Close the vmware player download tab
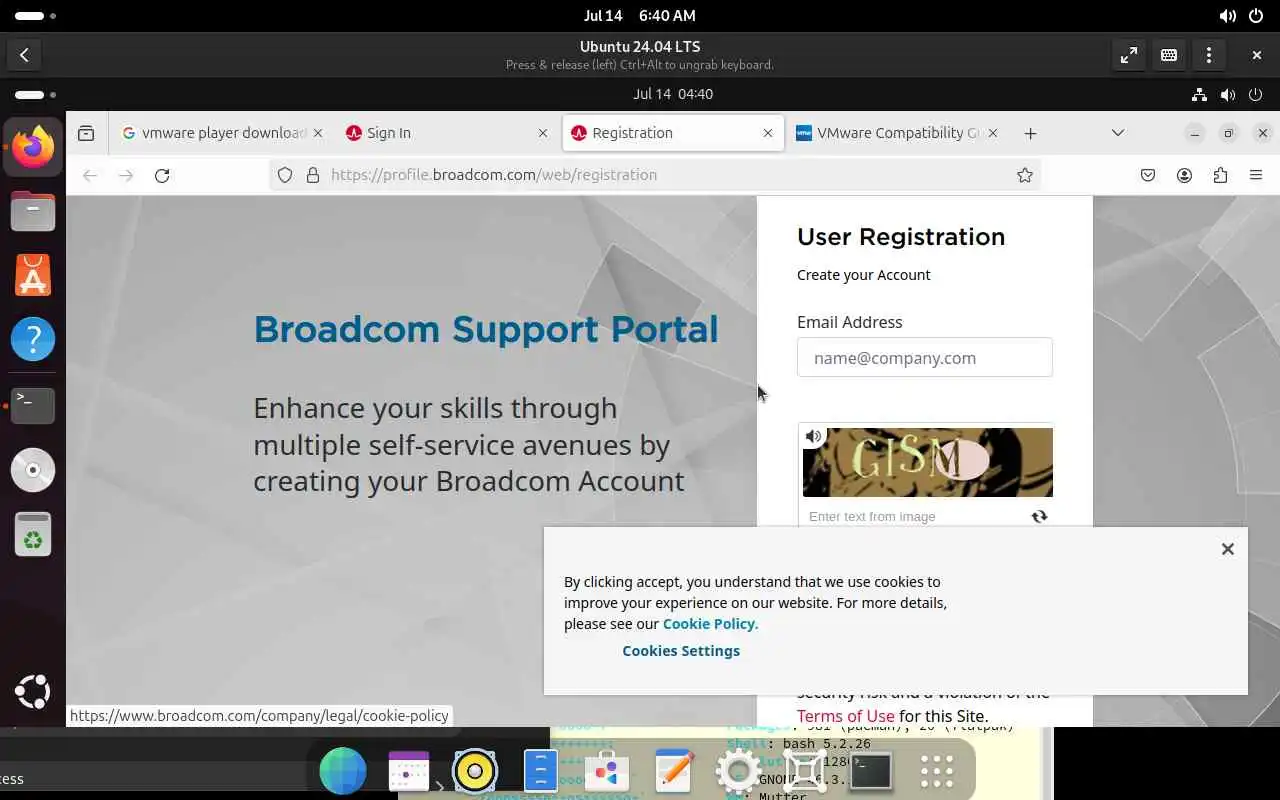Image resolution: width=1280 pixels, height=800 pixels. [x=318, y=133]
